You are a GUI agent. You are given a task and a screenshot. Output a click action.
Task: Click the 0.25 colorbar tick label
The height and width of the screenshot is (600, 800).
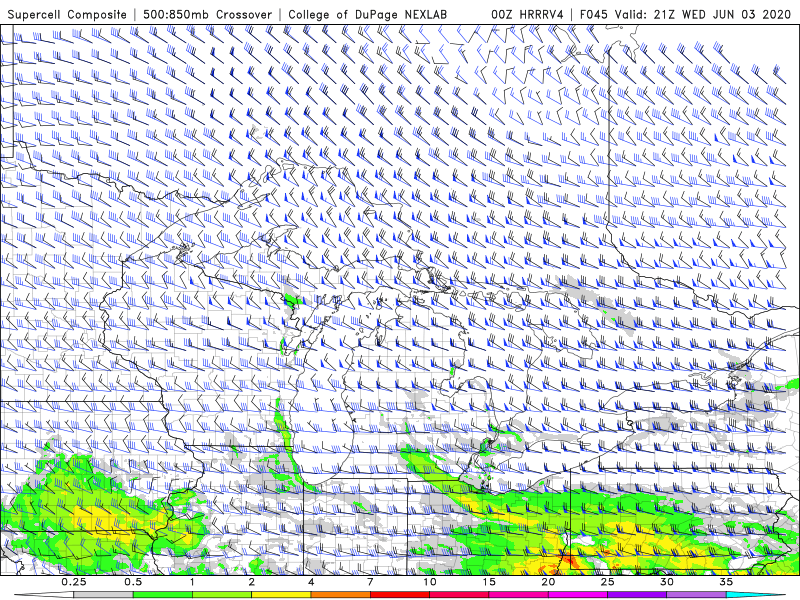(x=74, y=582)
